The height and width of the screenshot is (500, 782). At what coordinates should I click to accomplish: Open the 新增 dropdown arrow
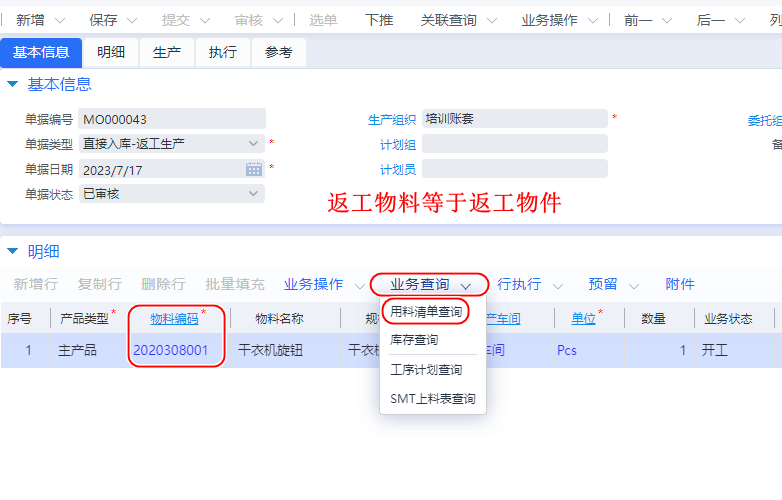click(x=59, y=20)
